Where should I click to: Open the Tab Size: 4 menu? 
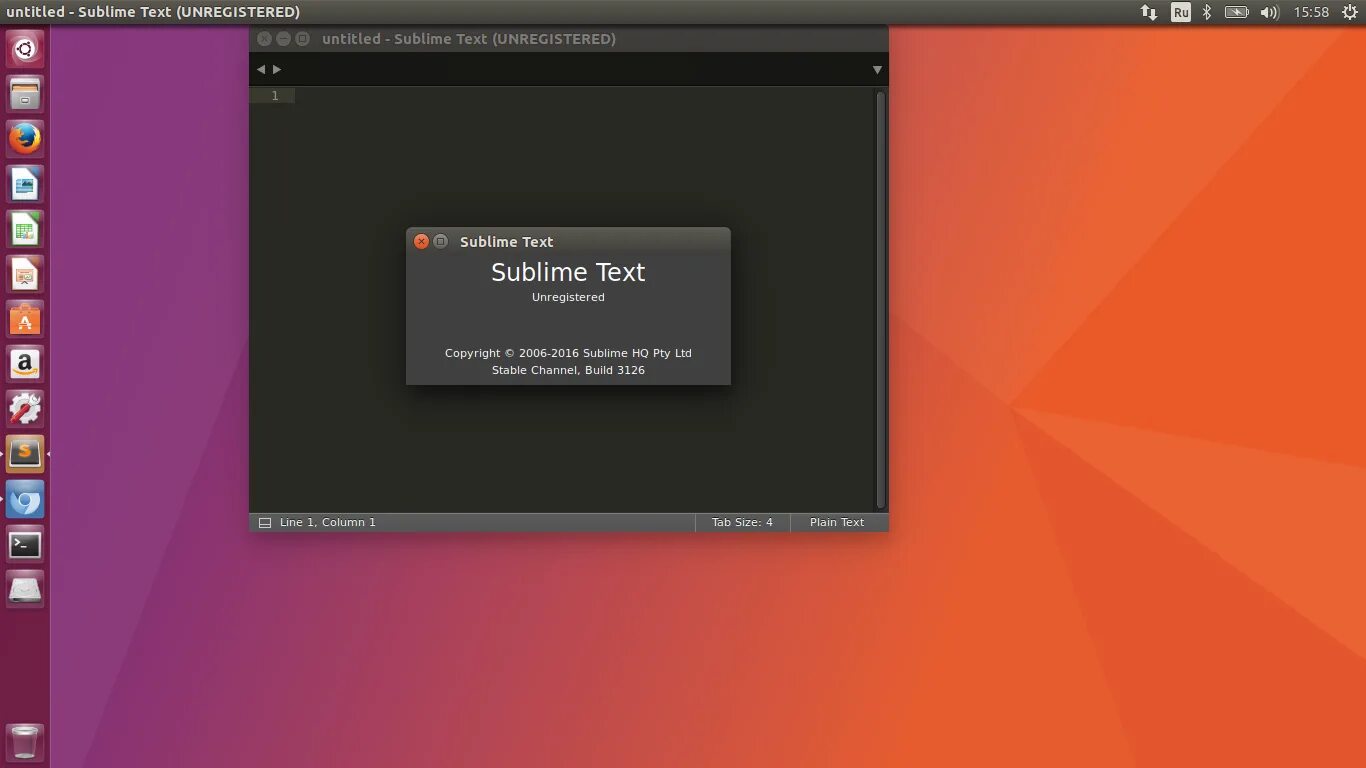[742, 522]
